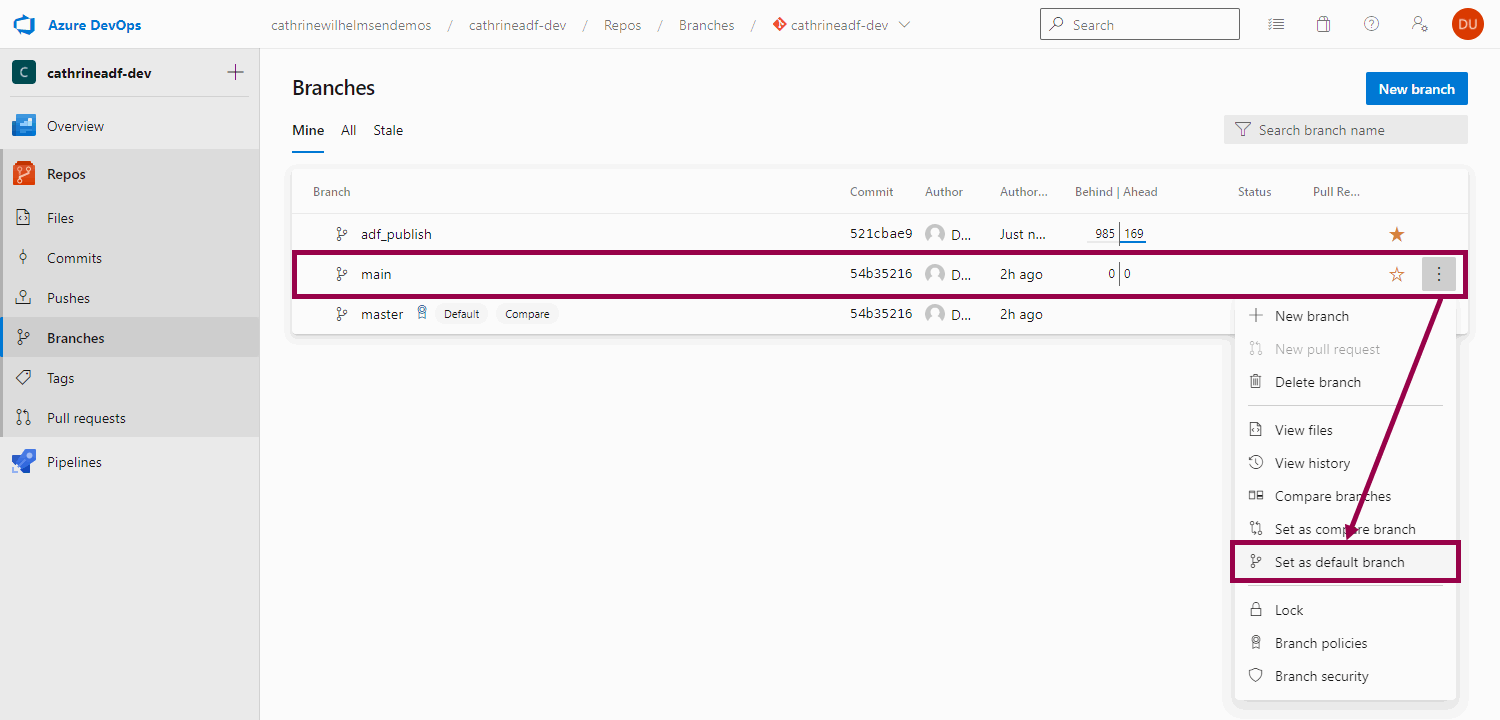The width and height of the screenshot is (1500, 720).
Task: Open the Overview sidebar item
Action: pyautogui.click(x=74, y=125)
